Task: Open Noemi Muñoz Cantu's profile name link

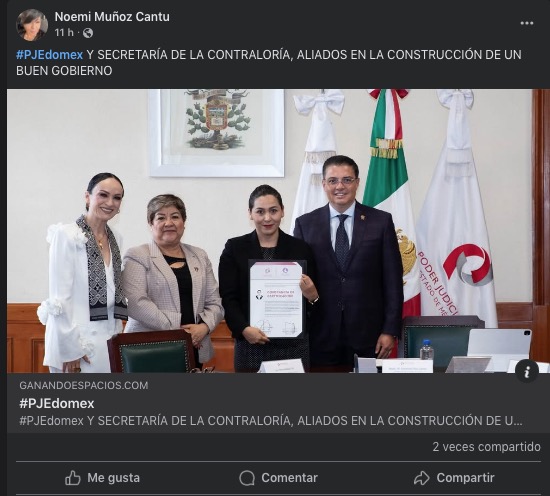Action: [112, 16]
